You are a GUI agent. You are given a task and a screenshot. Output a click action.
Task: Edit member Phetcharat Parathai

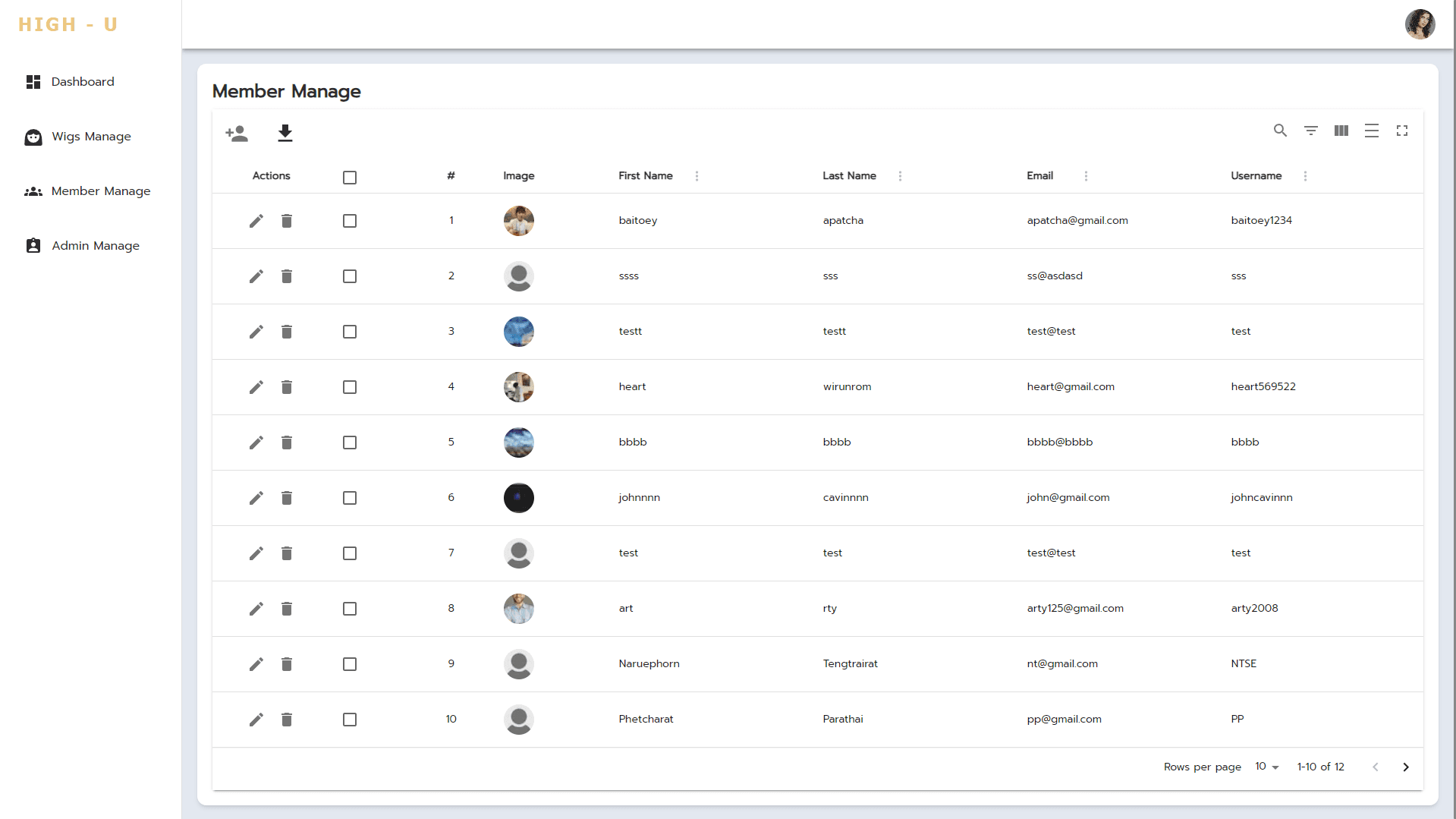pyautogui.click(x=256, y=720)
